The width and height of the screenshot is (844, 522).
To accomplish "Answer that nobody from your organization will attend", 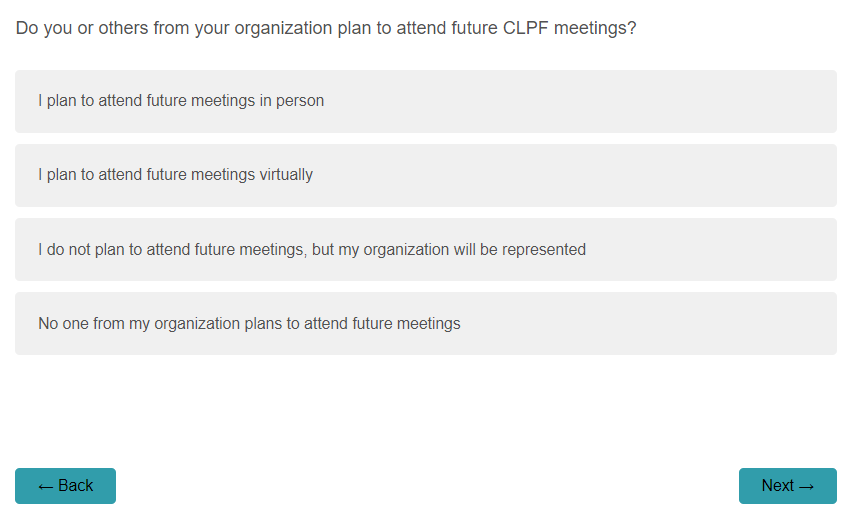I will 425,324.
